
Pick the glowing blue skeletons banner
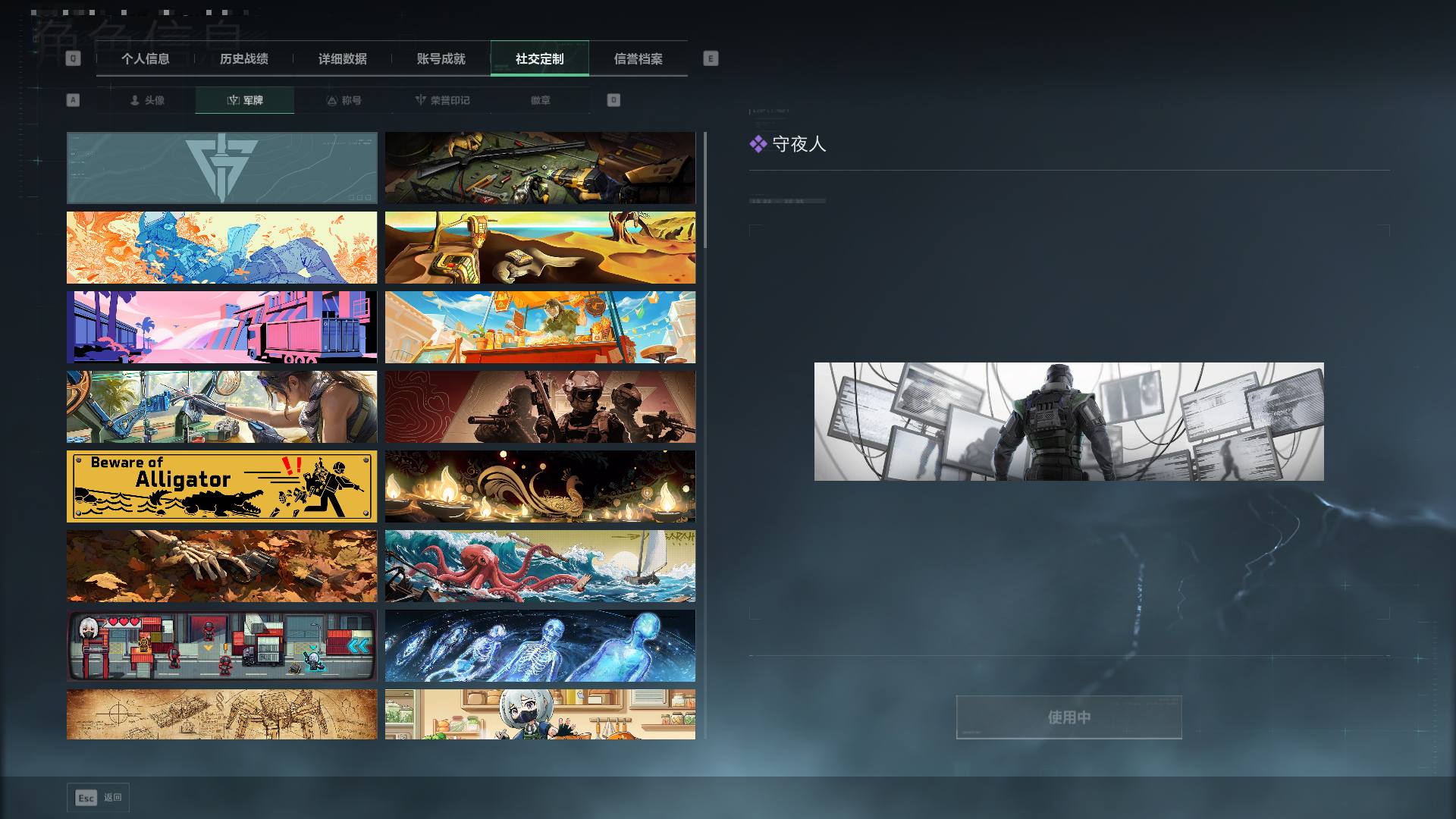point(540,645)
